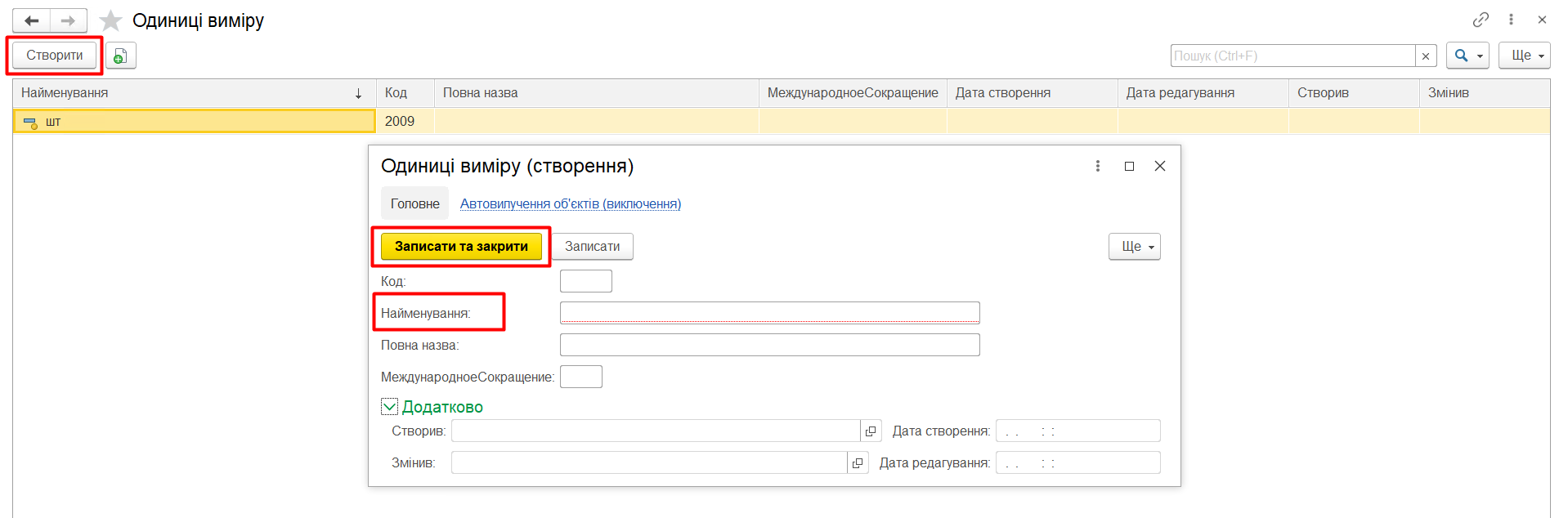Switch to the Головне tab
This screenshot has height=518, width=1568.
(x=414, y=203)
